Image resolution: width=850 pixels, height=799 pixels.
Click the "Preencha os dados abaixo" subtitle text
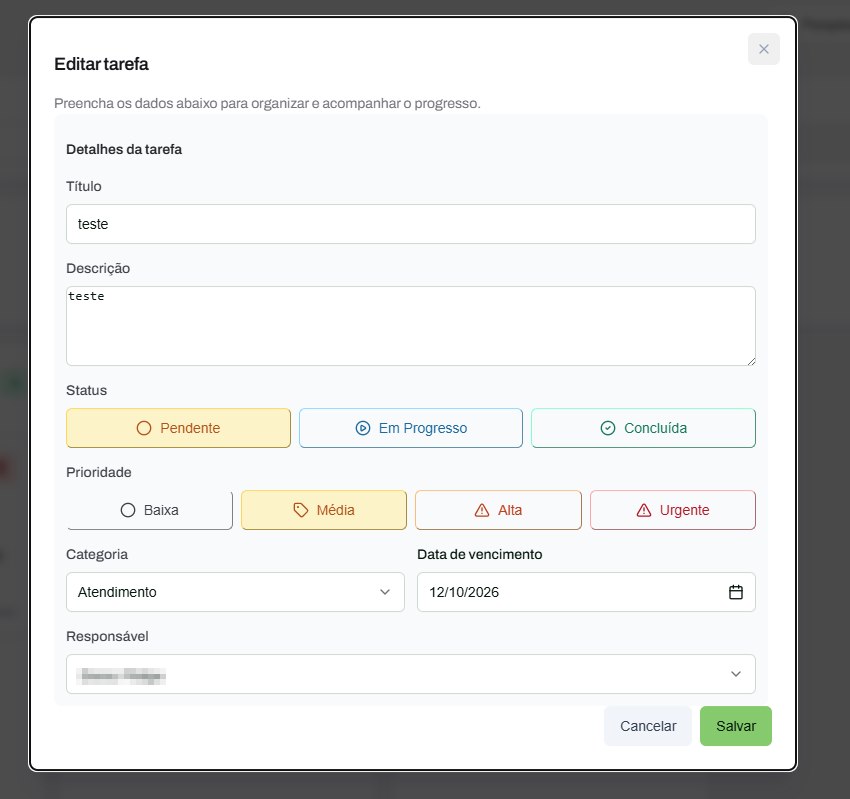pyautogui.click(x=267, y=104)
